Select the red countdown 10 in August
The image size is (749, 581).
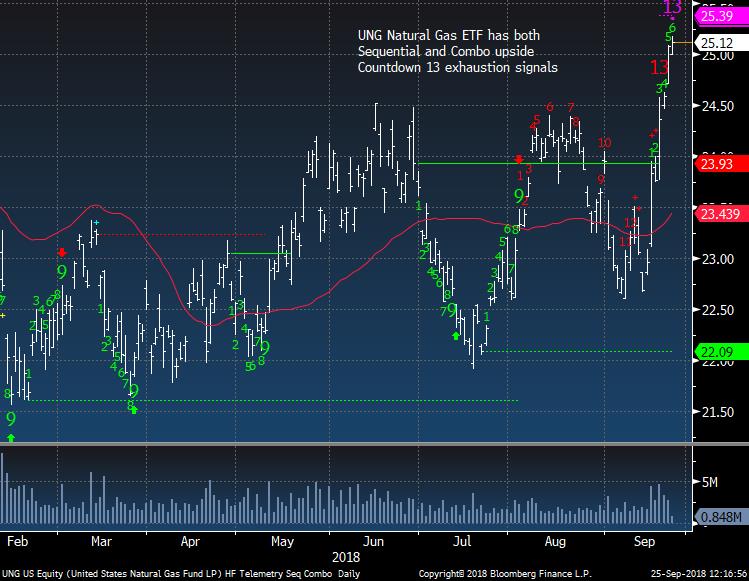tap(604, 143)
